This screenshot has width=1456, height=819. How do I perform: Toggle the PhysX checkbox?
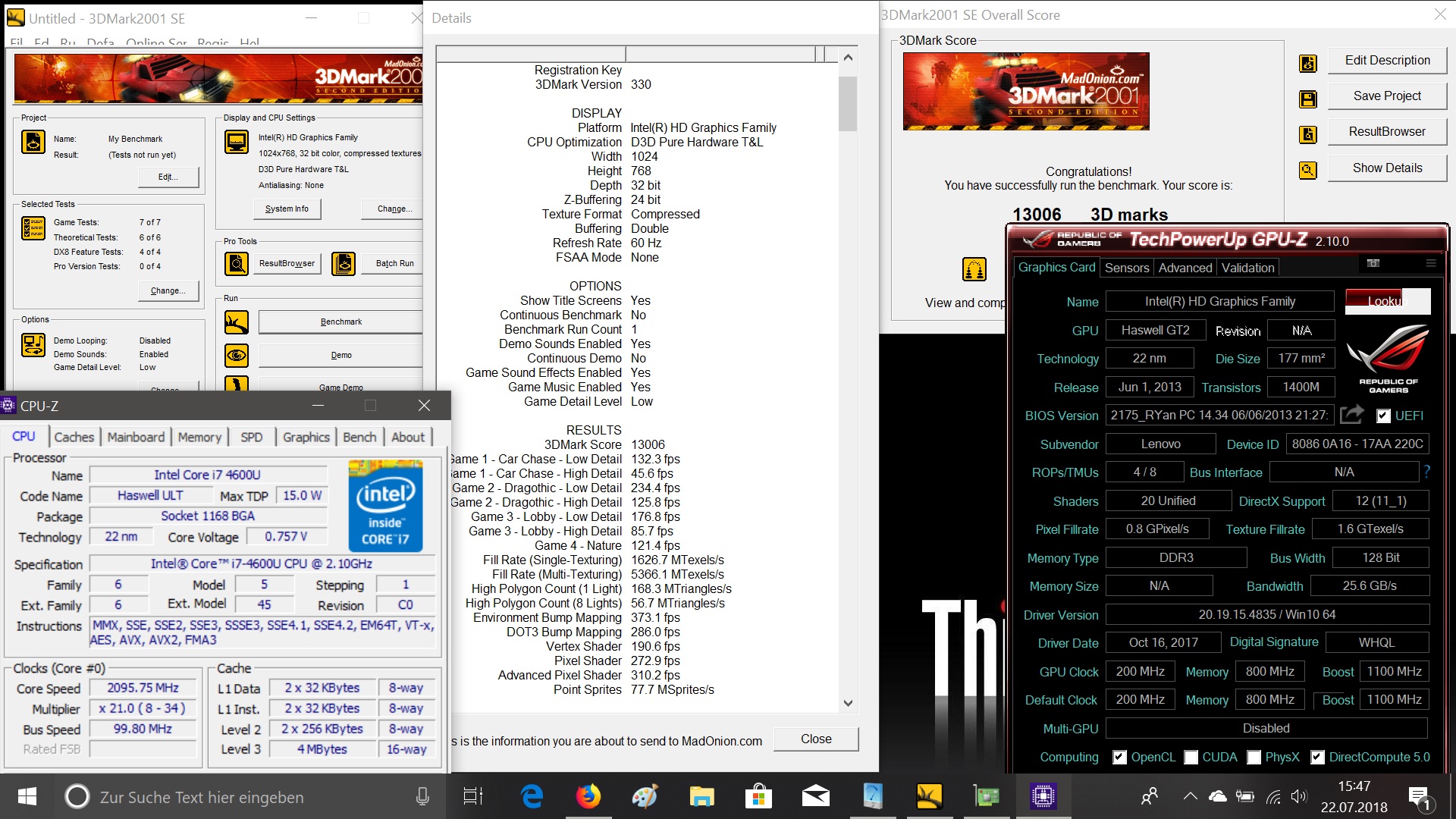(x=1254, y=757)
